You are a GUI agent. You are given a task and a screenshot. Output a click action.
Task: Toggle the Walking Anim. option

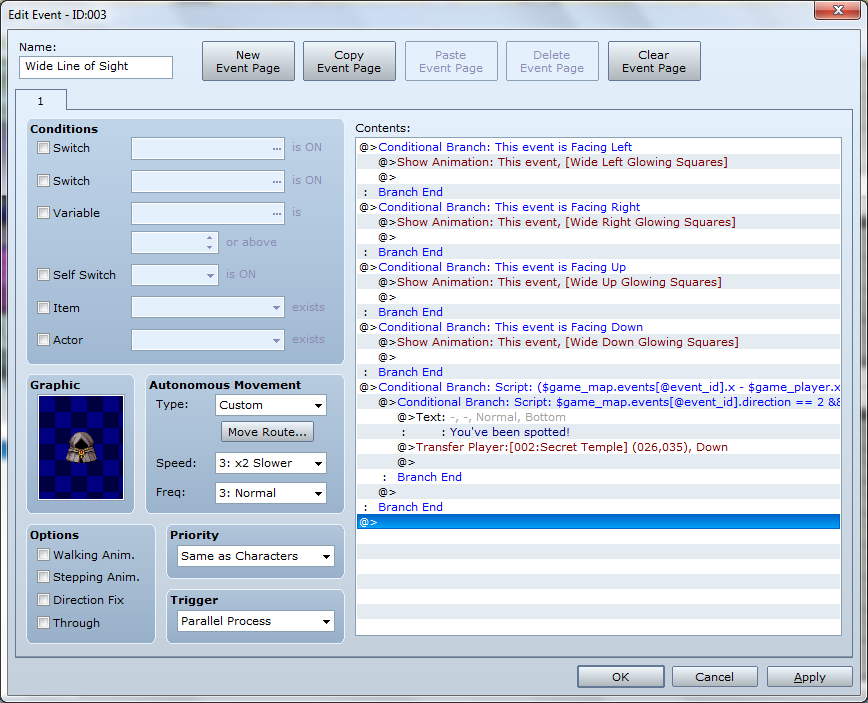(x=43, y=555)
